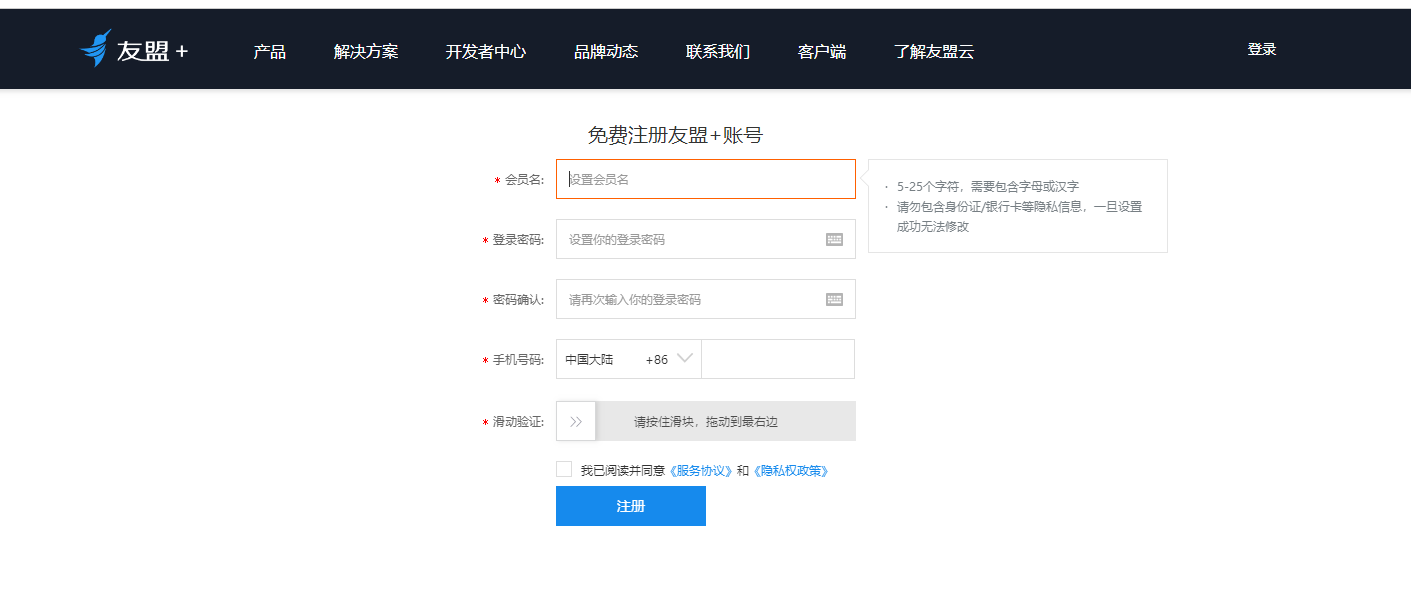Click the 登录密码 input field
The height and width of the screenshot is (601, 1411).
pos(706,239)
